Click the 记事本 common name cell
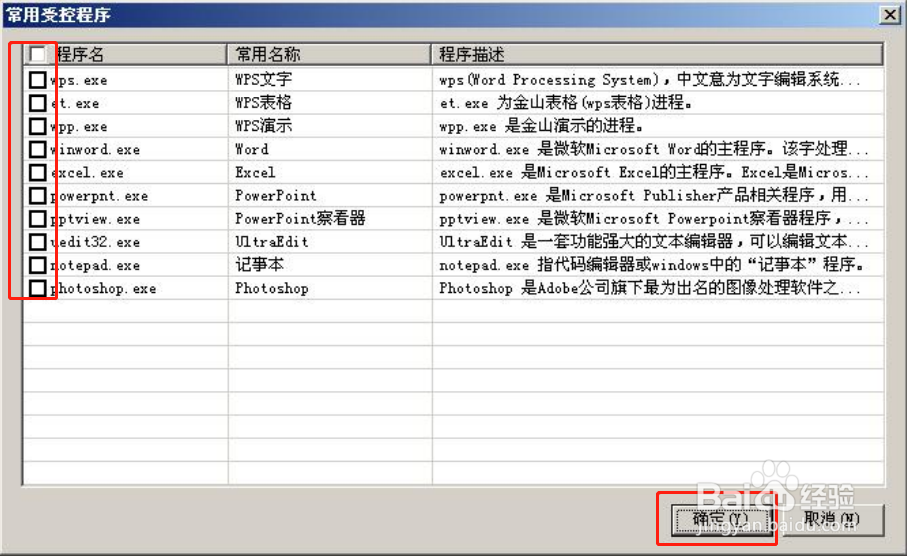907x557 pixels. click(259, 264)
